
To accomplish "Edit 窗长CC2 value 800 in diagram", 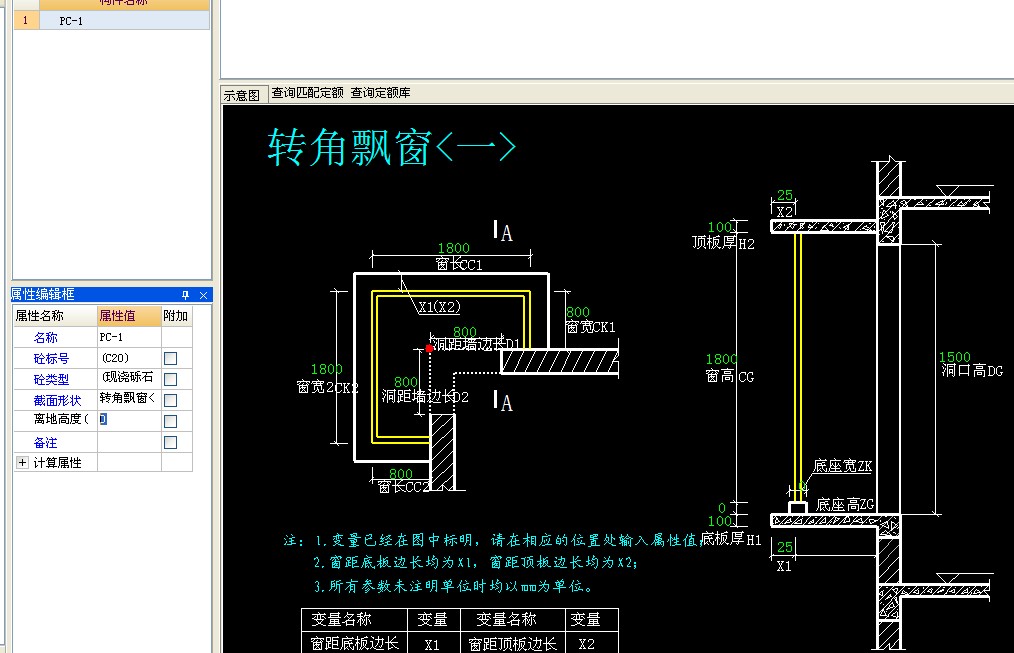I will tap(400, 474).
